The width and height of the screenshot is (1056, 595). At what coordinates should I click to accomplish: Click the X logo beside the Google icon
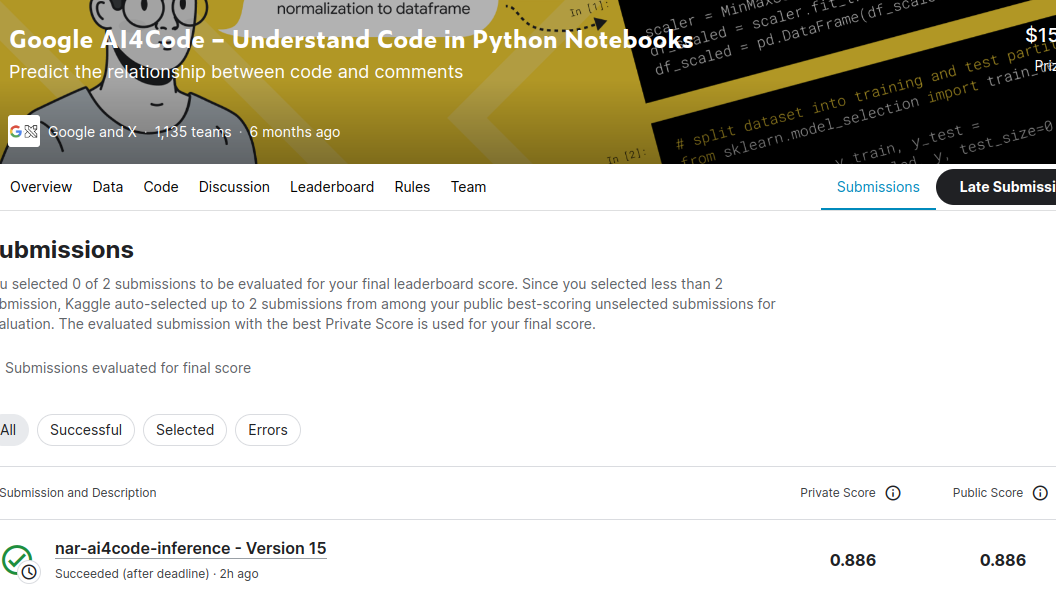(x=30, y=131)
